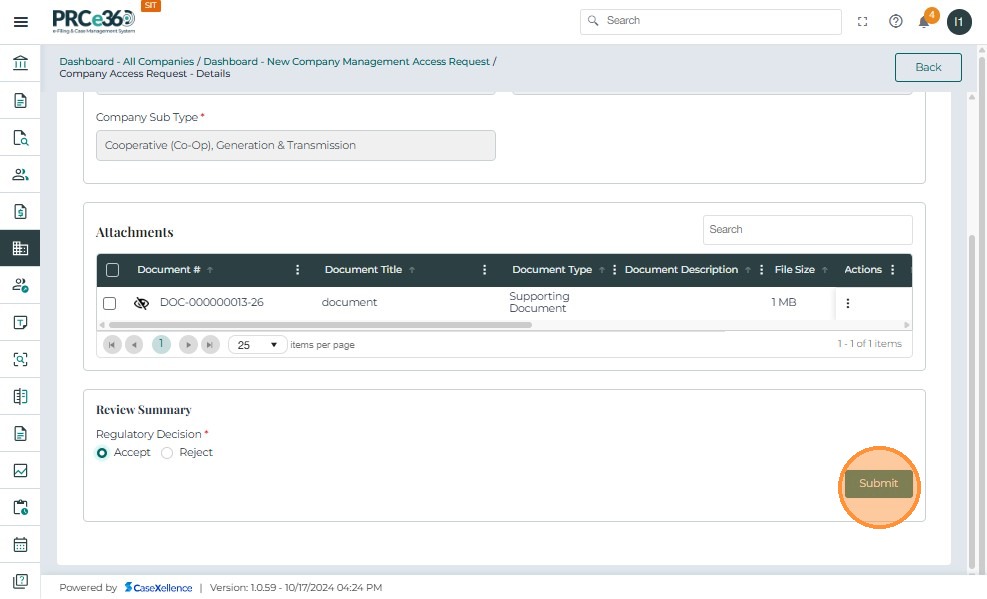Open the text template T sidebar icon

click(x=20, y=322)
